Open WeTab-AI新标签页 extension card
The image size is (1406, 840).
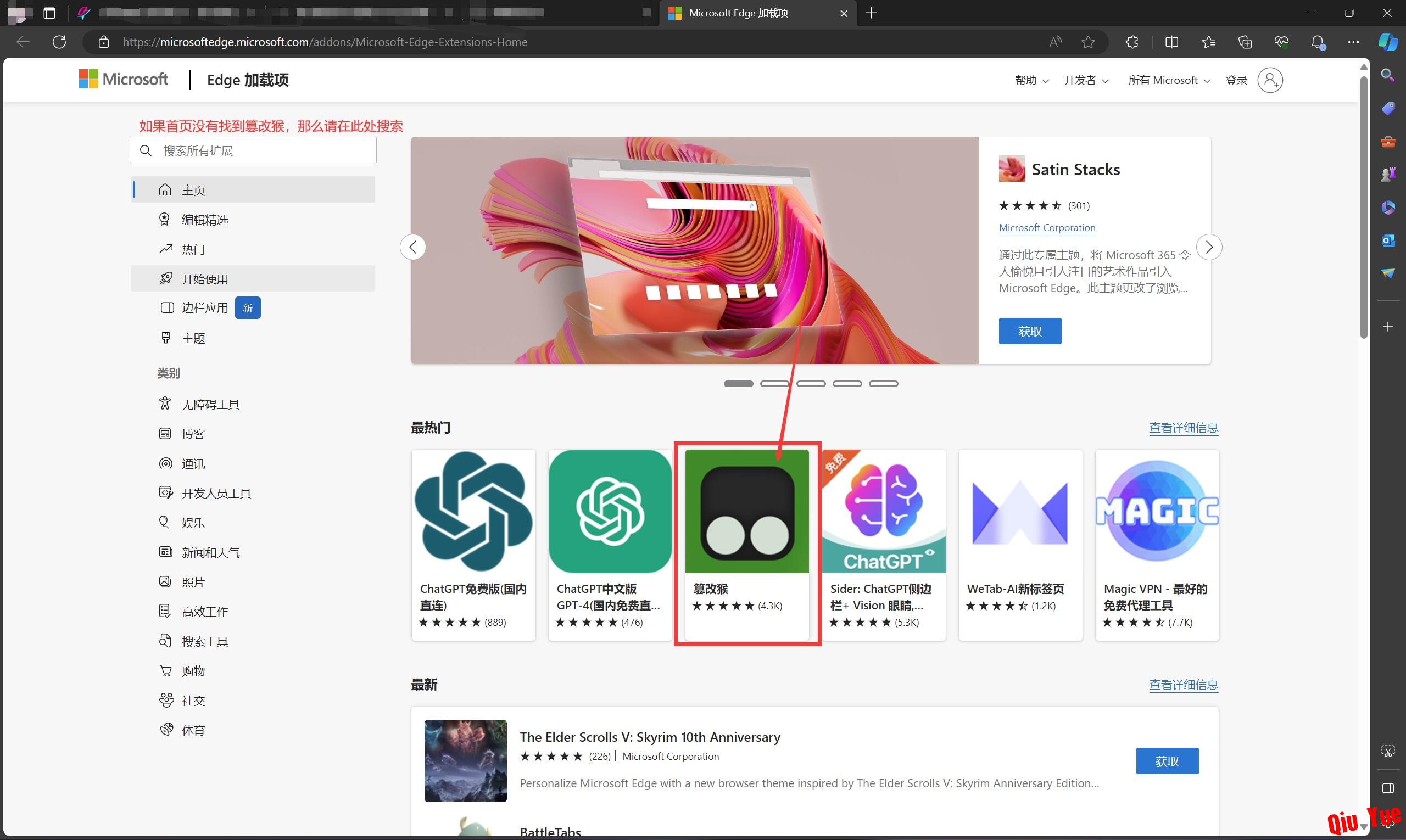(x=1020, y=545)
